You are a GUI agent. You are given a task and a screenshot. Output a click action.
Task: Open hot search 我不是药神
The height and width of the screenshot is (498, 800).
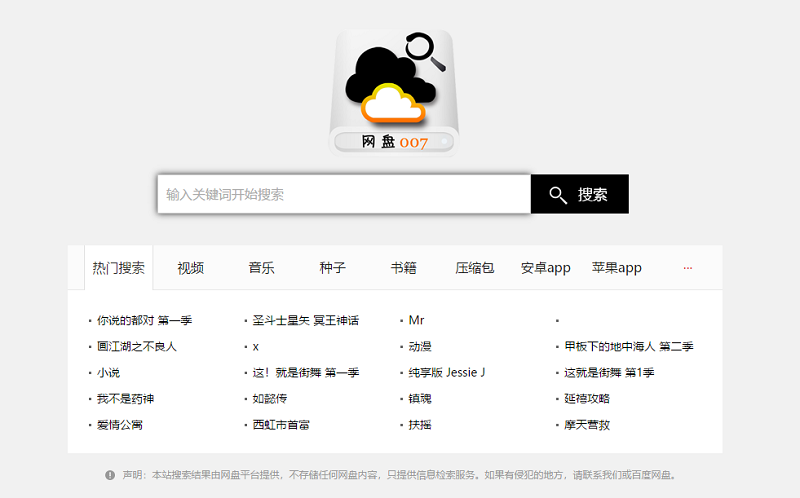[x=126, y=399]
